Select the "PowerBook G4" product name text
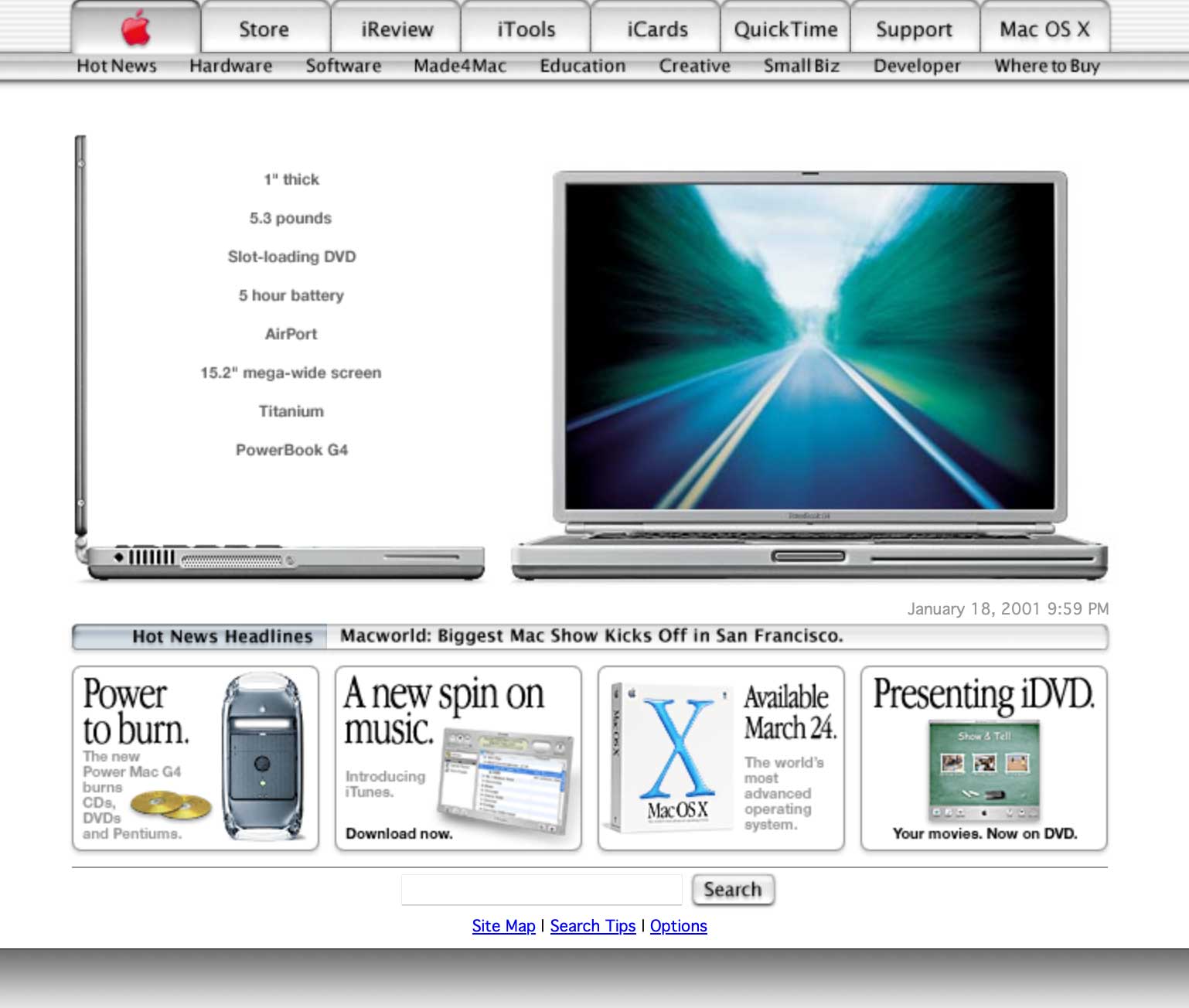The height and width of the screenshot is (1008, 1189). (x=292, y=450)
